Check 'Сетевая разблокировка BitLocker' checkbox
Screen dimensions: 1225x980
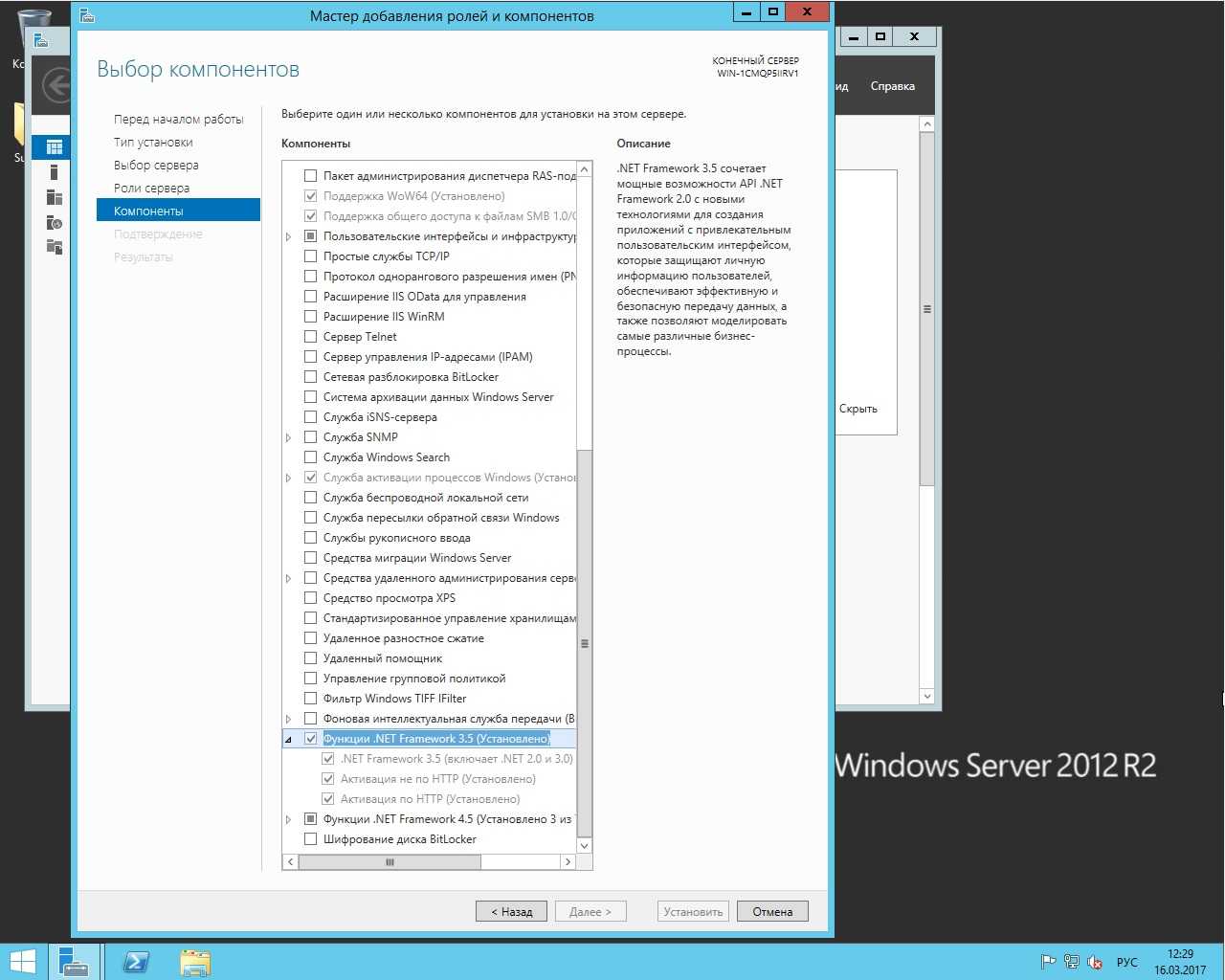(x=310, y=377)
